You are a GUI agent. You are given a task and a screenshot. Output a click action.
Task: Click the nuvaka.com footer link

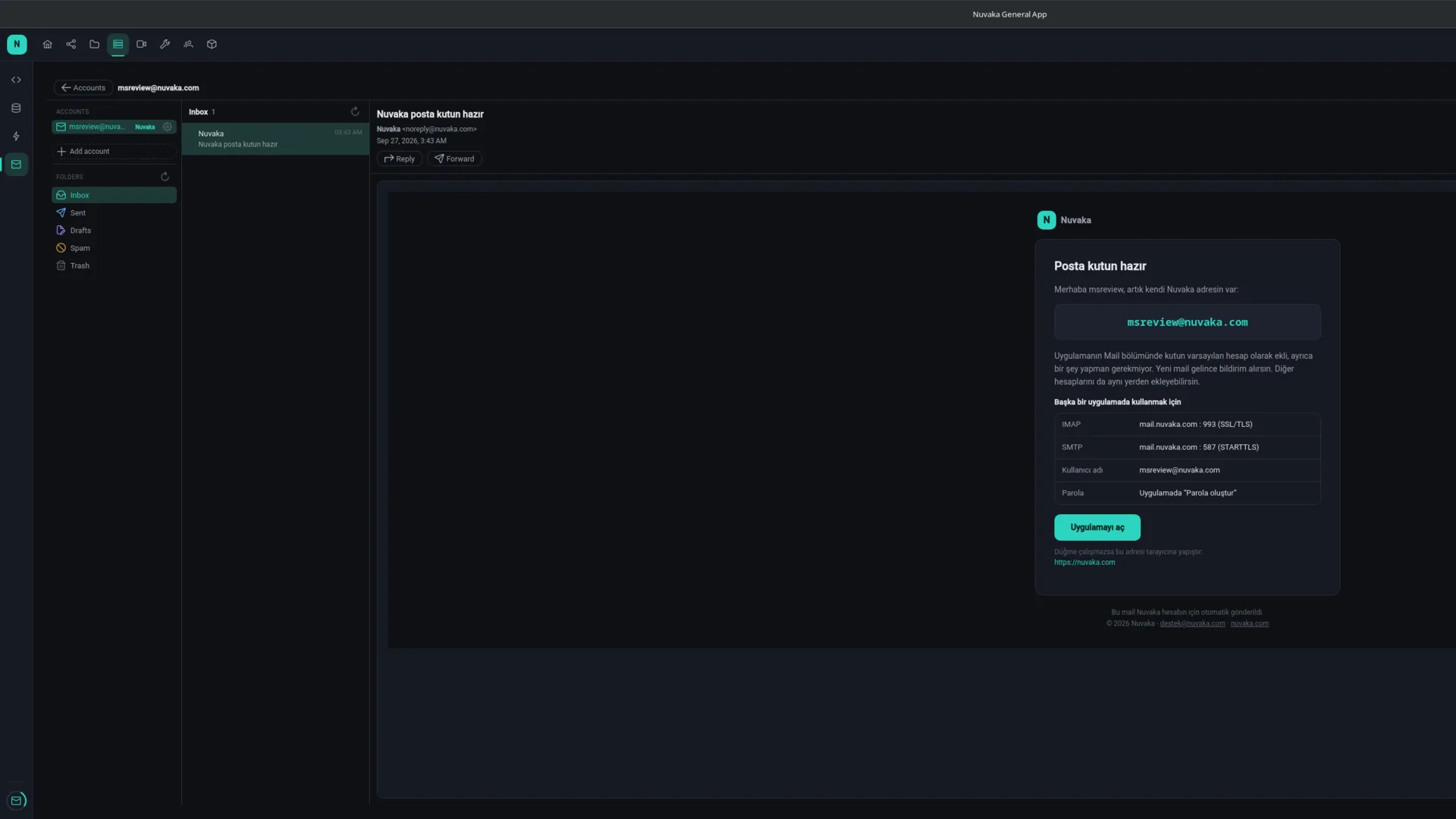pos(1249,624)
